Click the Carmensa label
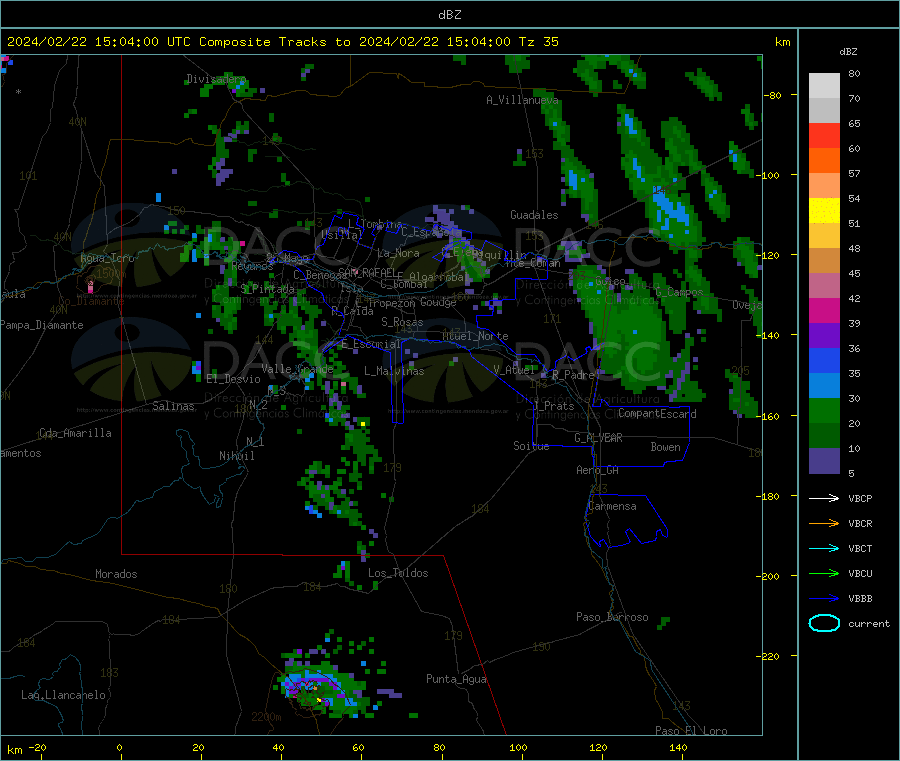This screenshot has width=900, height=761. [x=612, y=507]
